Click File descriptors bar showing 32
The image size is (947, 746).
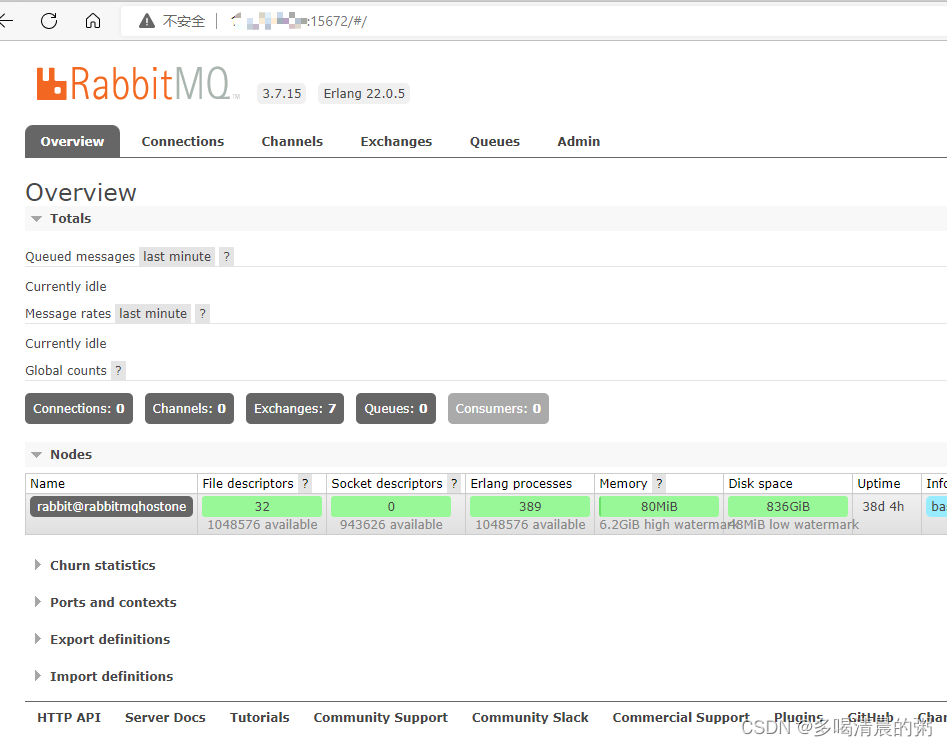[x=262, y=506]
